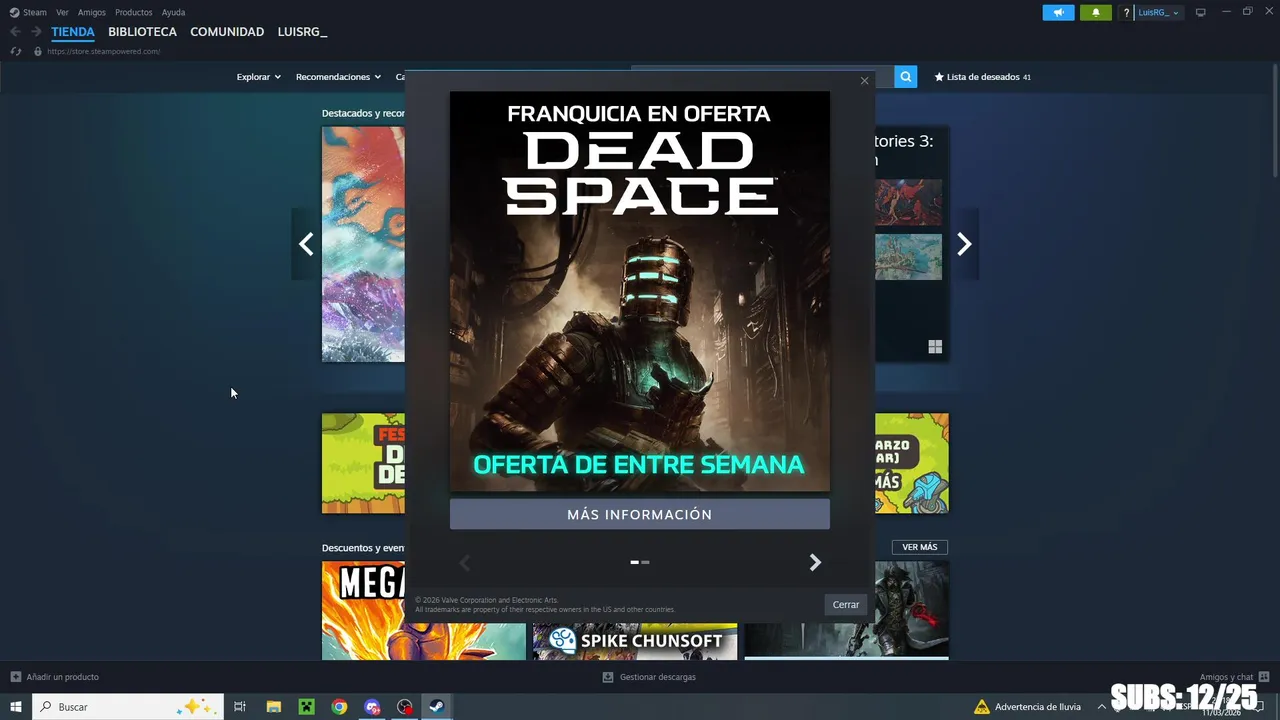Image resolution: width=1280 pixels, height=720 pixels.
Task: Show hidden system tray icons chevron
Action: (1102, 707)
